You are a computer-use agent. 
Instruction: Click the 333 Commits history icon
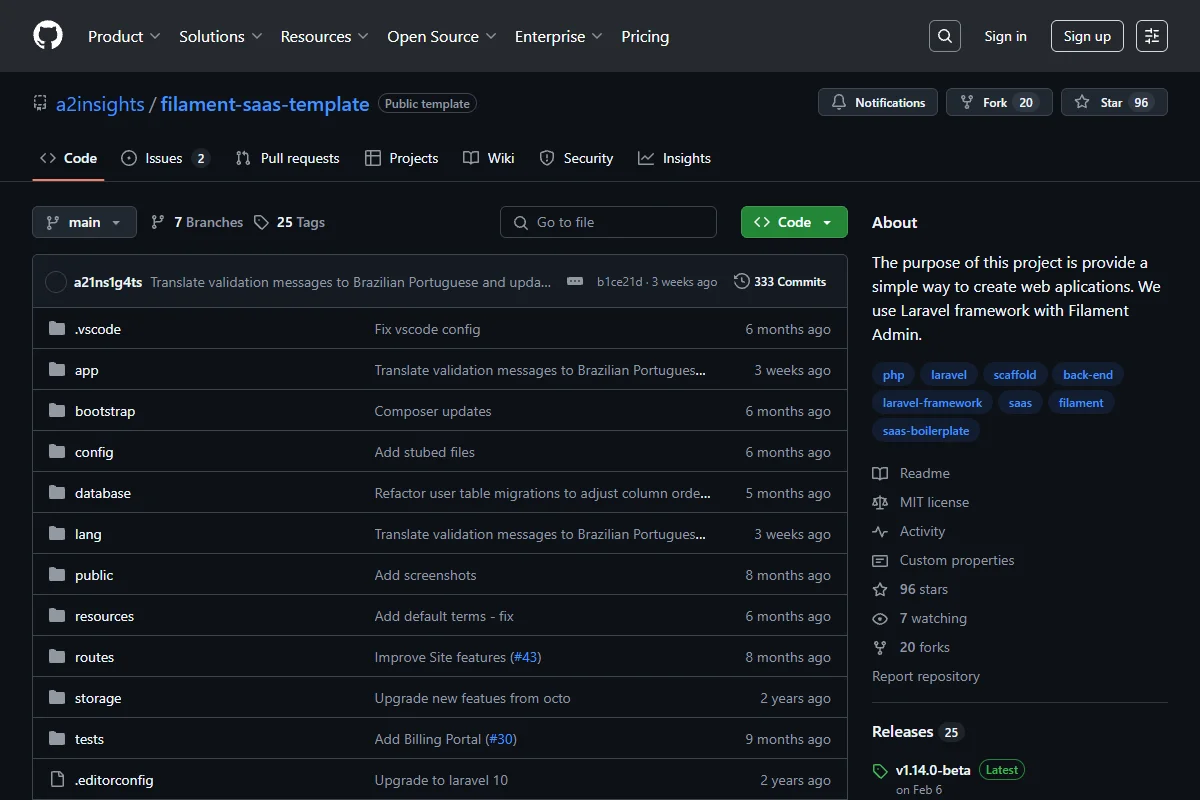click(x=741, y=282)
